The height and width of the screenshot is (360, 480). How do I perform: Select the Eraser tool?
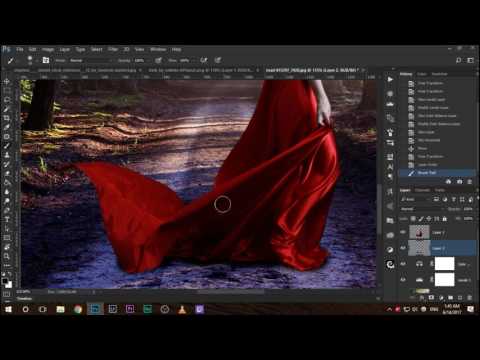[7, 173]
